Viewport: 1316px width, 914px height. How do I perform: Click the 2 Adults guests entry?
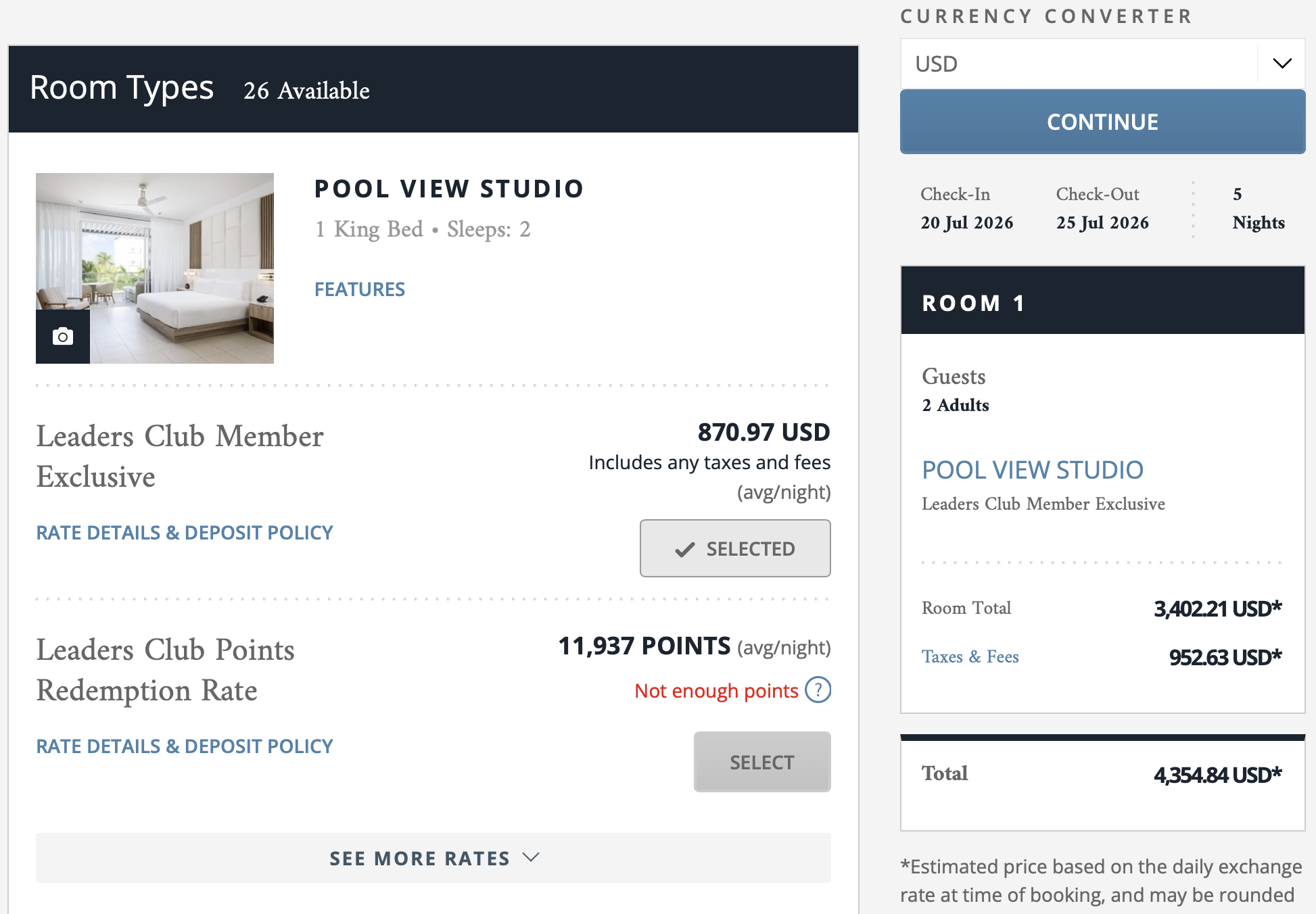pos(955,405)
